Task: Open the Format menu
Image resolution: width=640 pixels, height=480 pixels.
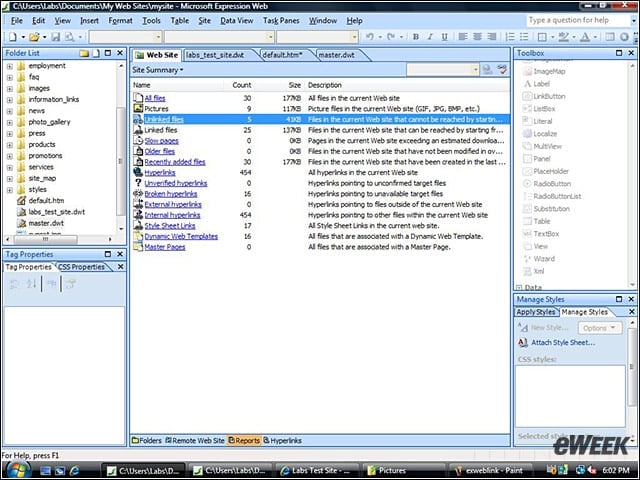Action: pyautogui.click(x=120, y=20)
